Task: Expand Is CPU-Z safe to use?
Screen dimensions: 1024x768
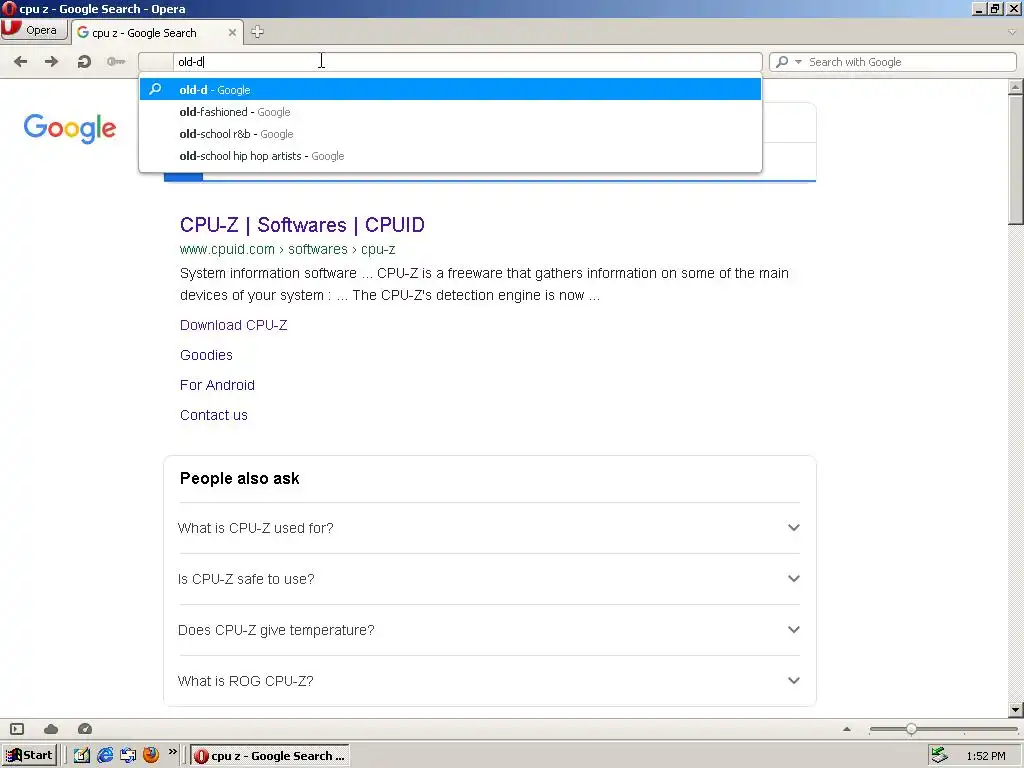Action: [x=488, y=579]
